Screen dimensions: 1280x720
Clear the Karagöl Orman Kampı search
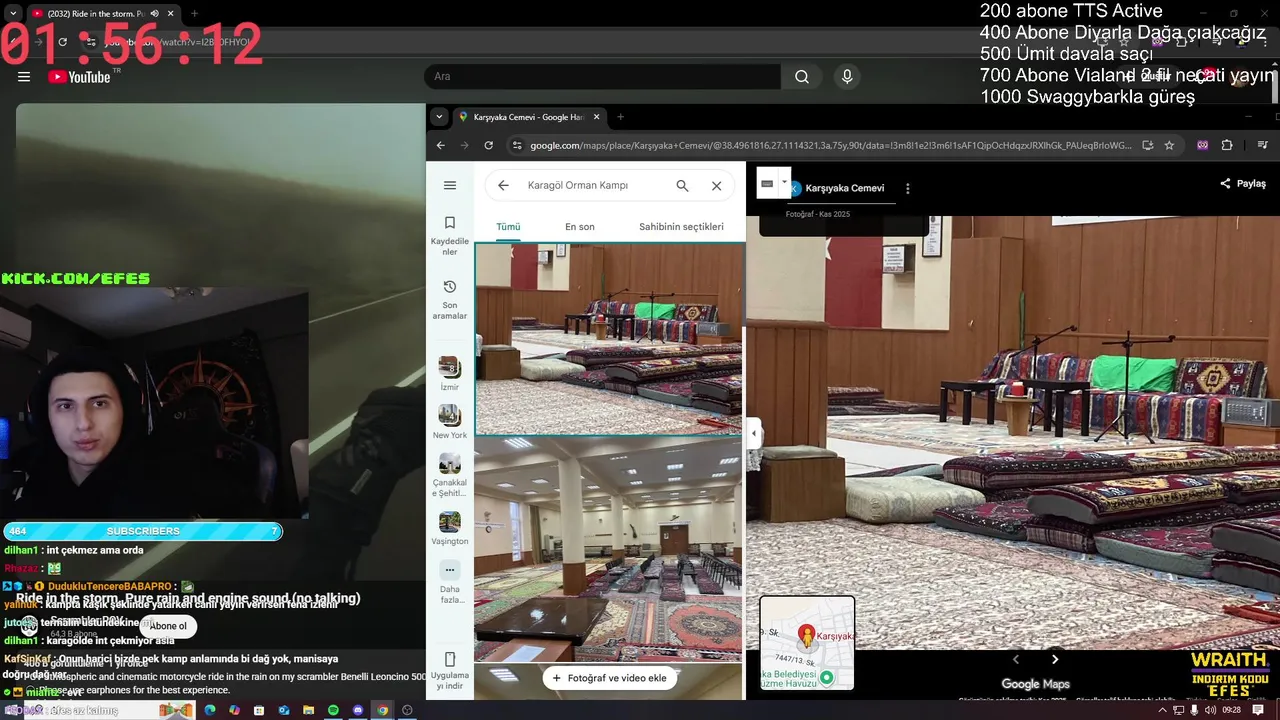pyautogui.click(x=716, y=185)
